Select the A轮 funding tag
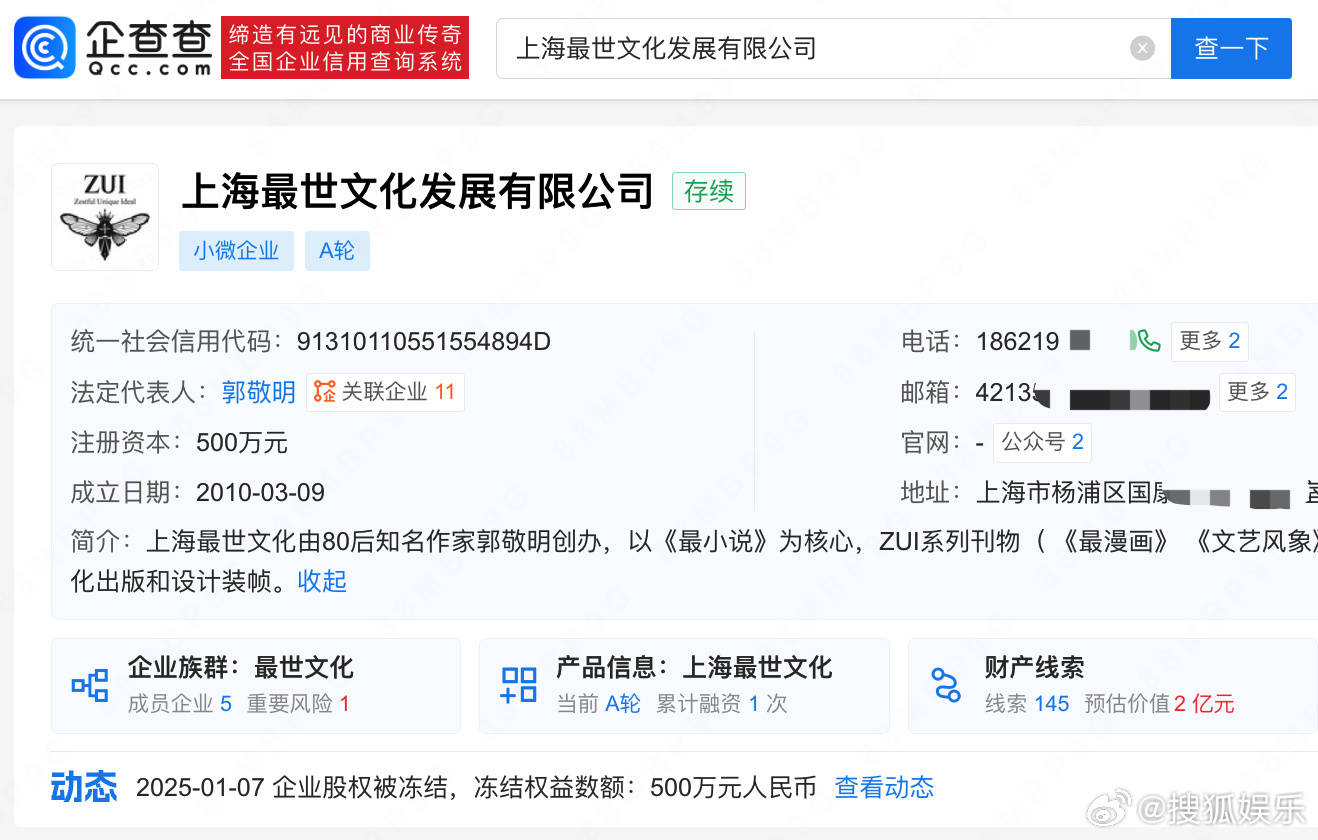The height and width of the screenshot is (840, 1318). tap(337, 251)
